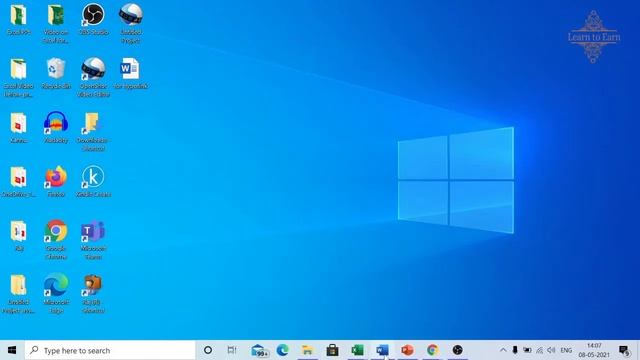Open the Mail app with 99+ badge
Viewport: 640px width, 360px height.
pyautogui.click(x=260, y=350)
